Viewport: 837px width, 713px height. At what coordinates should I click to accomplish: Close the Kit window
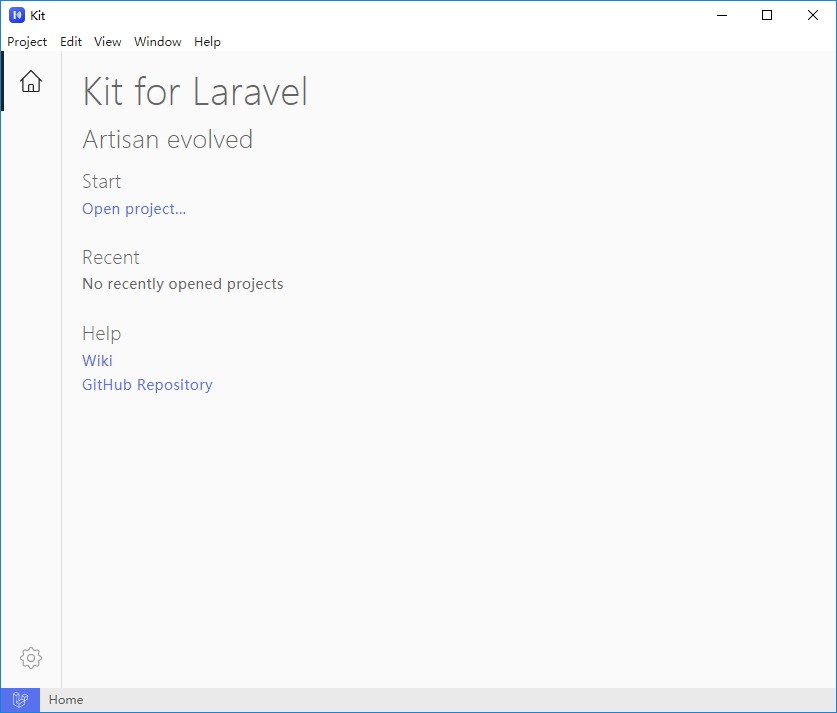[x=812, y=15]
